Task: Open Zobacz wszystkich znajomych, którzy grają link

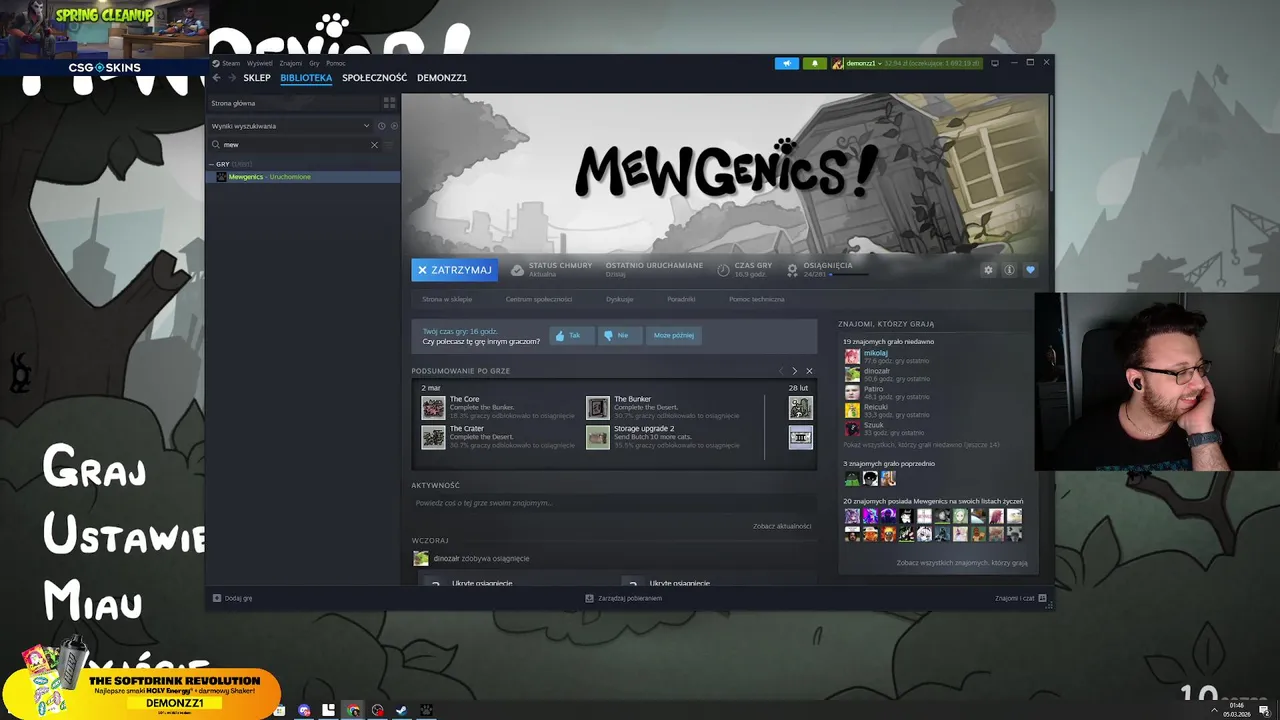Action: point(962,563)
